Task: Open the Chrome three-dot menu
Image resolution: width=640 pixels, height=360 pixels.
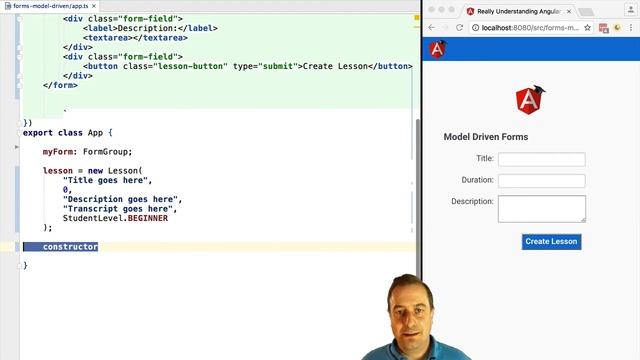Action: pyautogui.click(x=631, y=28)
